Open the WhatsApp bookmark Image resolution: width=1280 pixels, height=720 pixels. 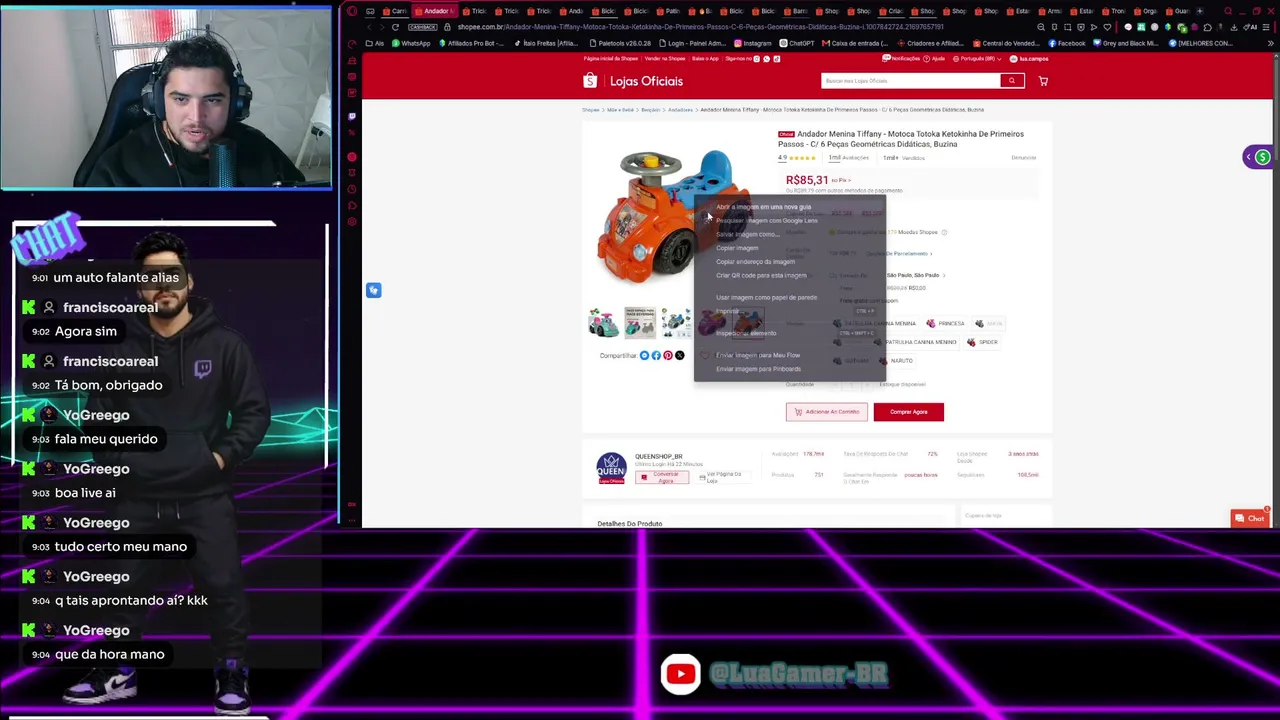pos(411,43)
